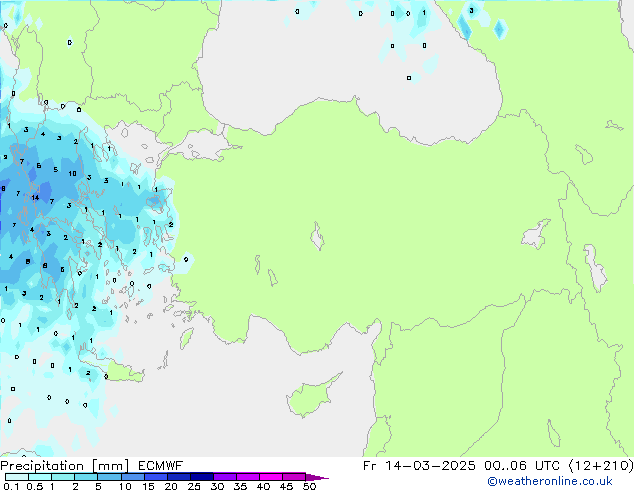Click the '00..06 UTC' time text
The height and width of the screenshot is (490, 634).
[x=522, y=466]
